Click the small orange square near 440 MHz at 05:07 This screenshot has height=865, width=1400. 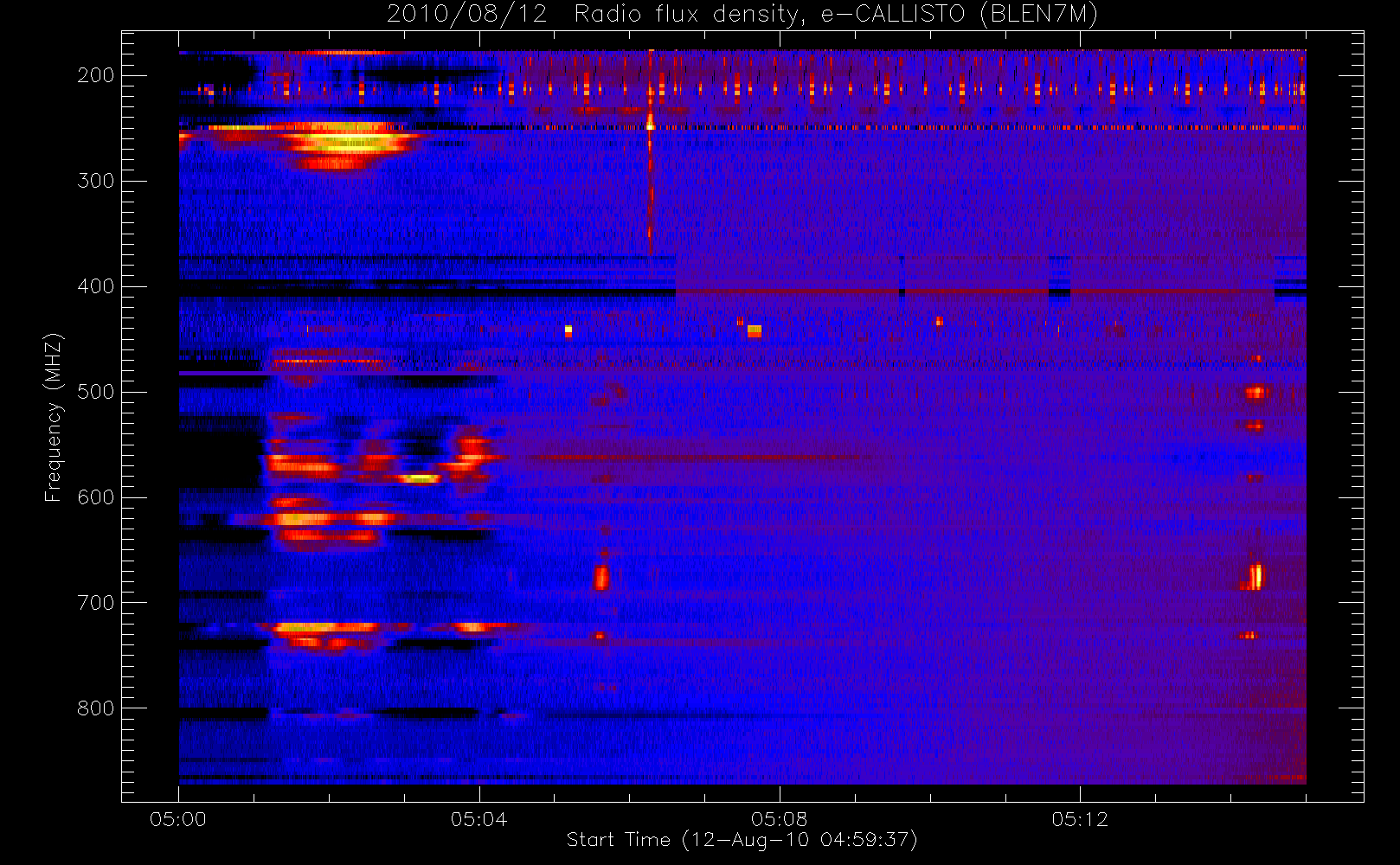pos(754,330)
